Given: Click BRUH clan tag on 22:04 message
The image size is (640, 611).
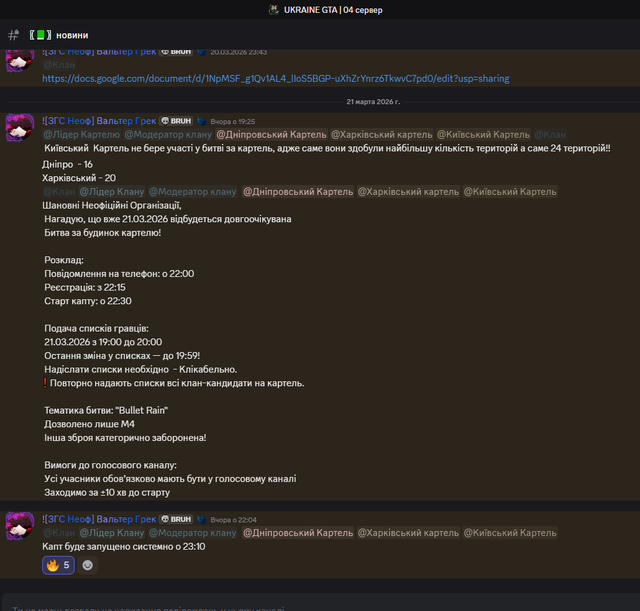Looking at the screenshot, I should tap(176, 519).
